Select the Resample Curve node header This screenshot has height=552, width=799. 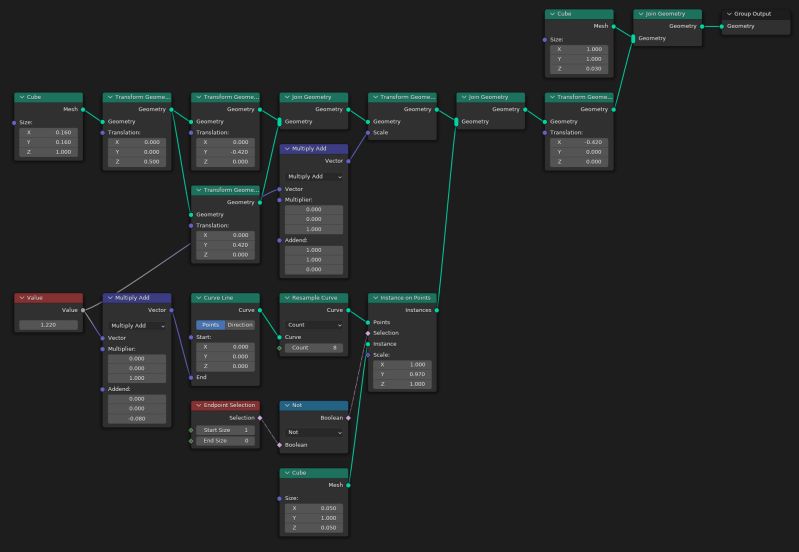(314, 298)
